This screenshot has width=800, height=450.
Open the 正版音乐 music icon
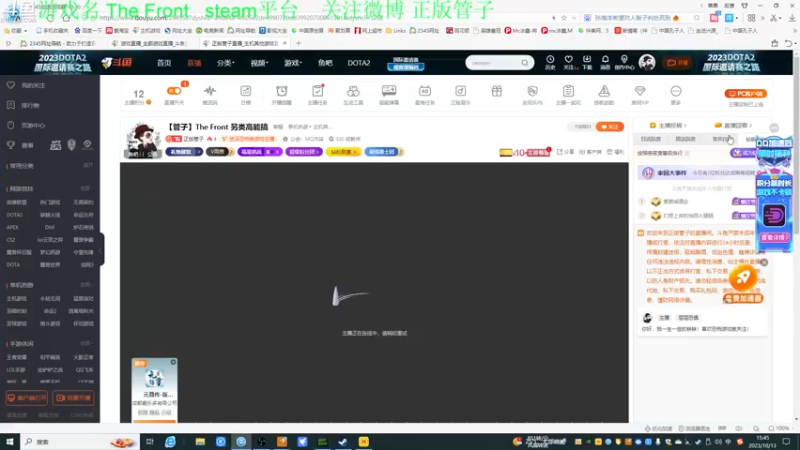pyautogui.click(x=460, y=94)
